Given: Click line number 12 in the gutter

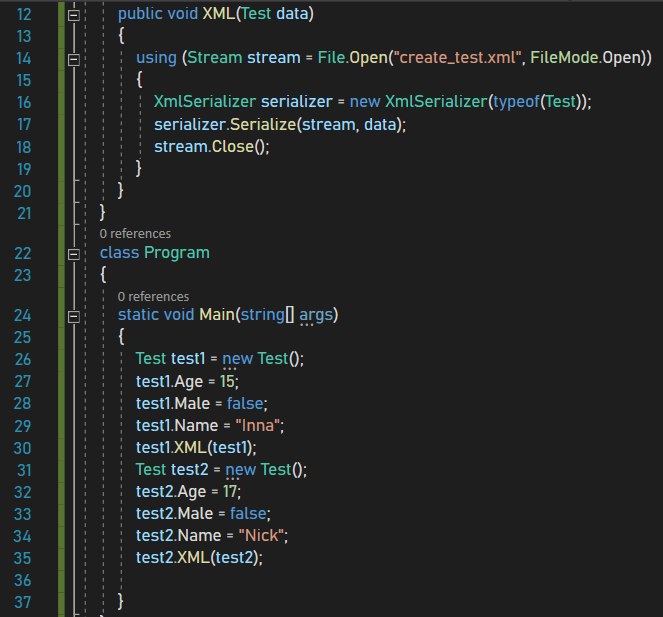Looking at the screenshot, I should tap(24, 14).
